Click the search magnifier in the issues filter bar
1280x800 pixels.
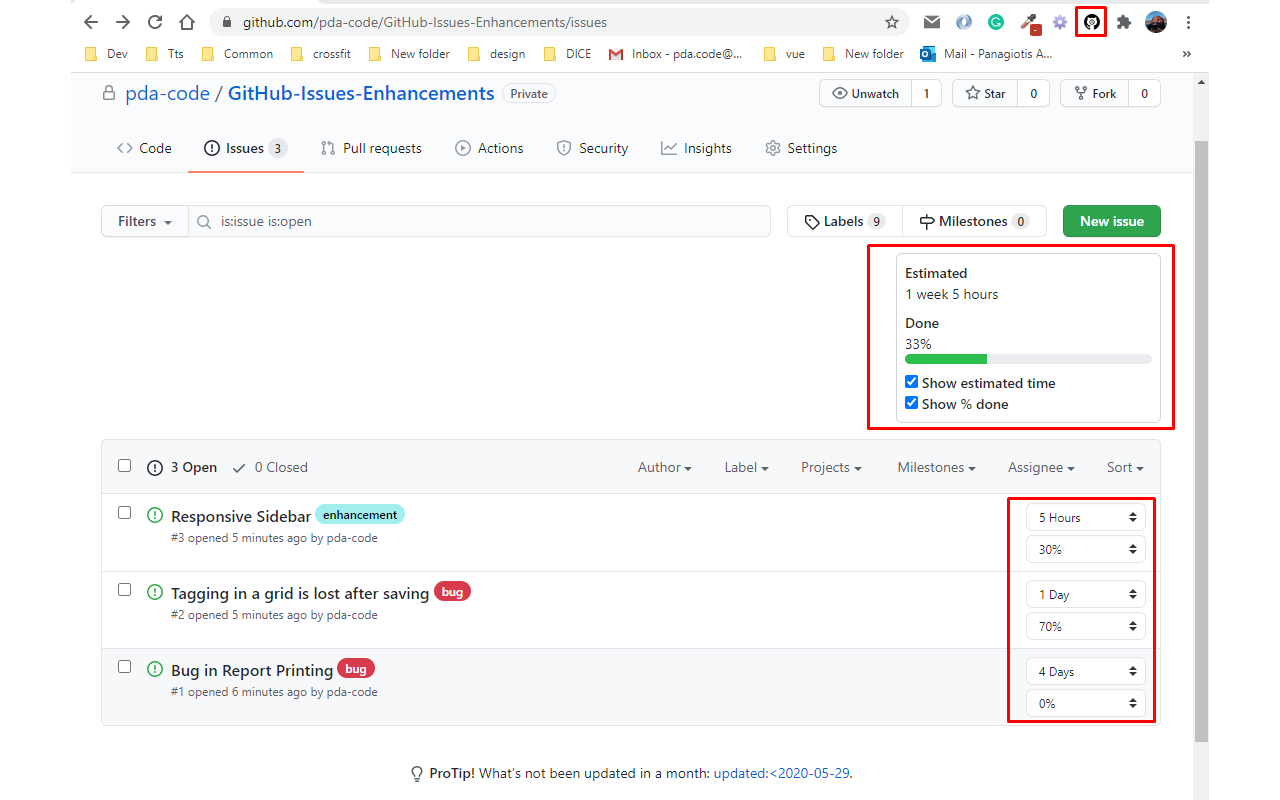click(203, 221)
